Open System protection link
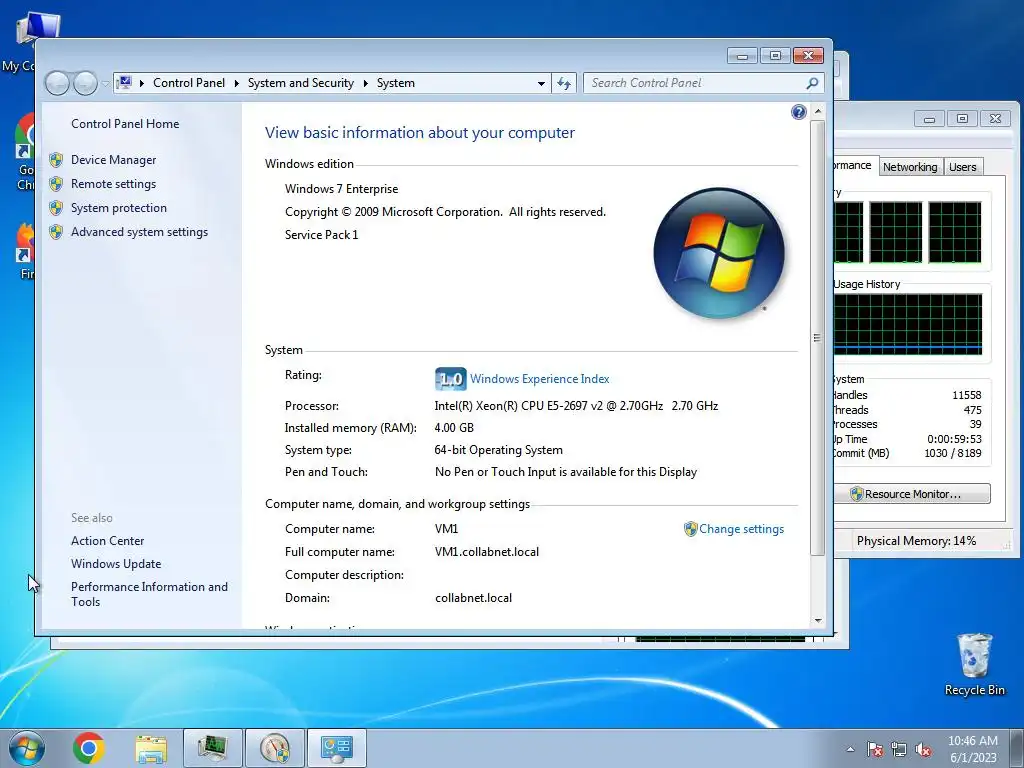This screenshot has width=1024, height=768. pos(118,208)
